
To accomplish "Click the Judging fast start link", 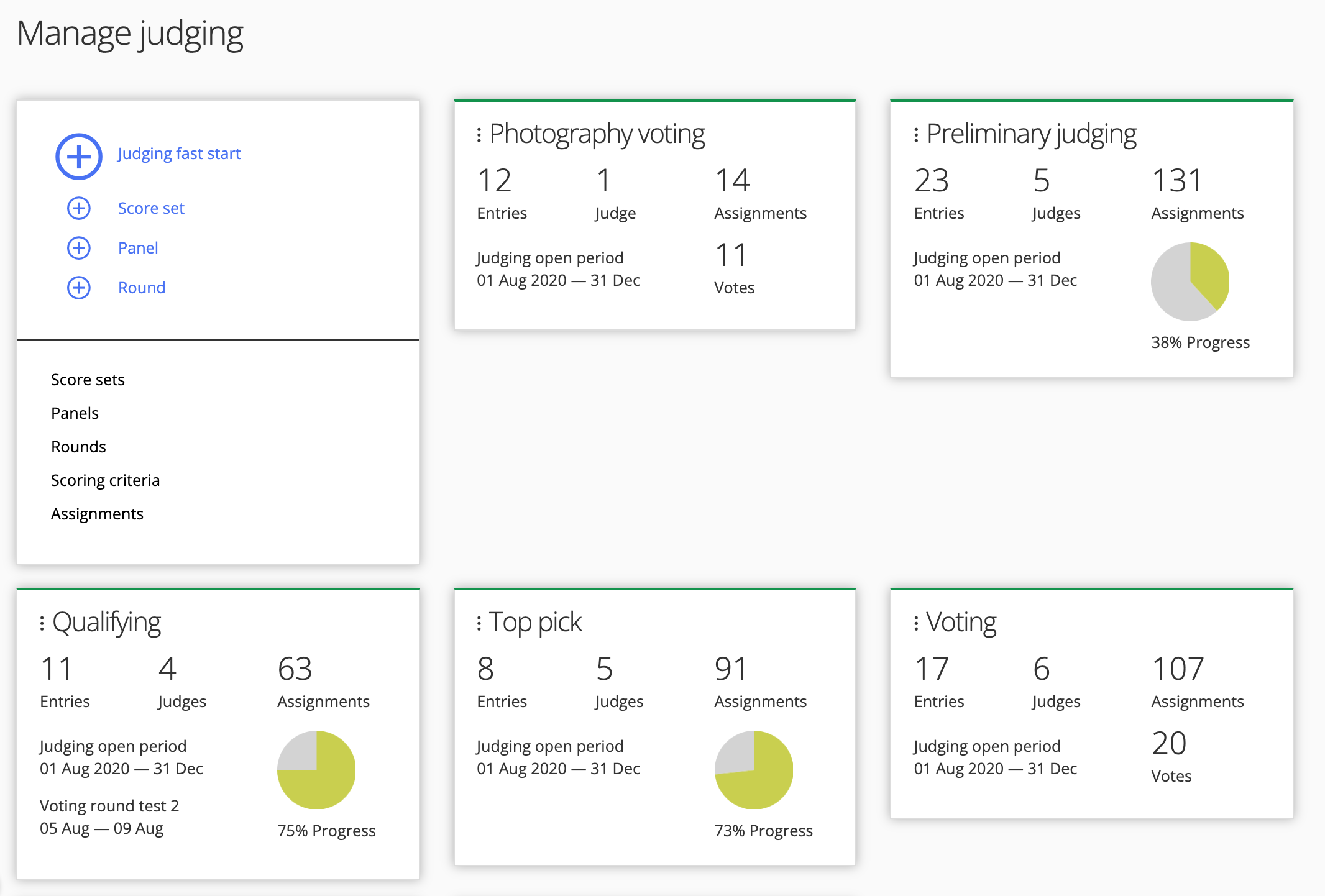I will pos(179,153).
